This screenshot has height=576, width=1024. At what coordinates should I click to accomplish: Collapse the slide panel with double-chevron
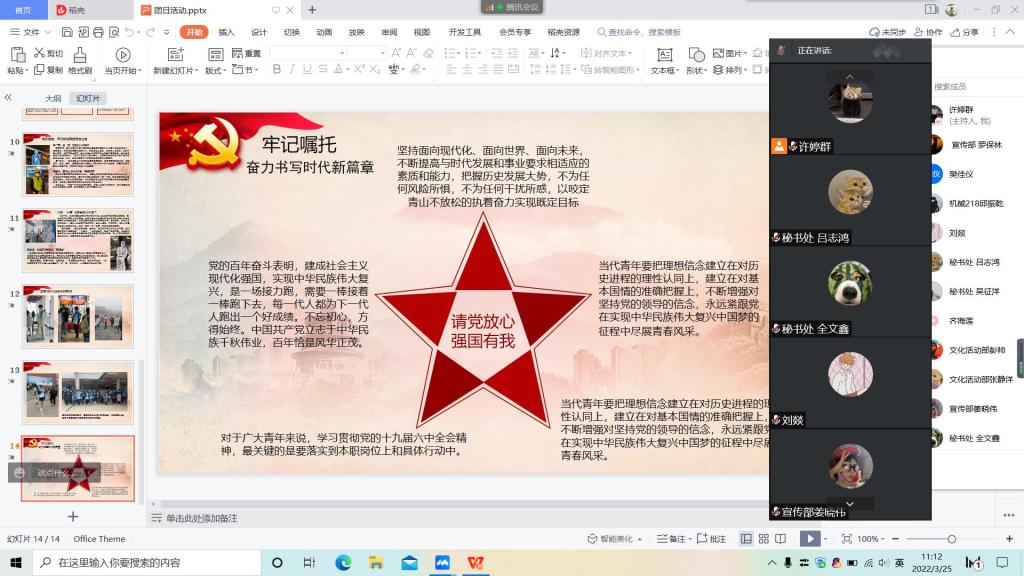click(8, 98)
